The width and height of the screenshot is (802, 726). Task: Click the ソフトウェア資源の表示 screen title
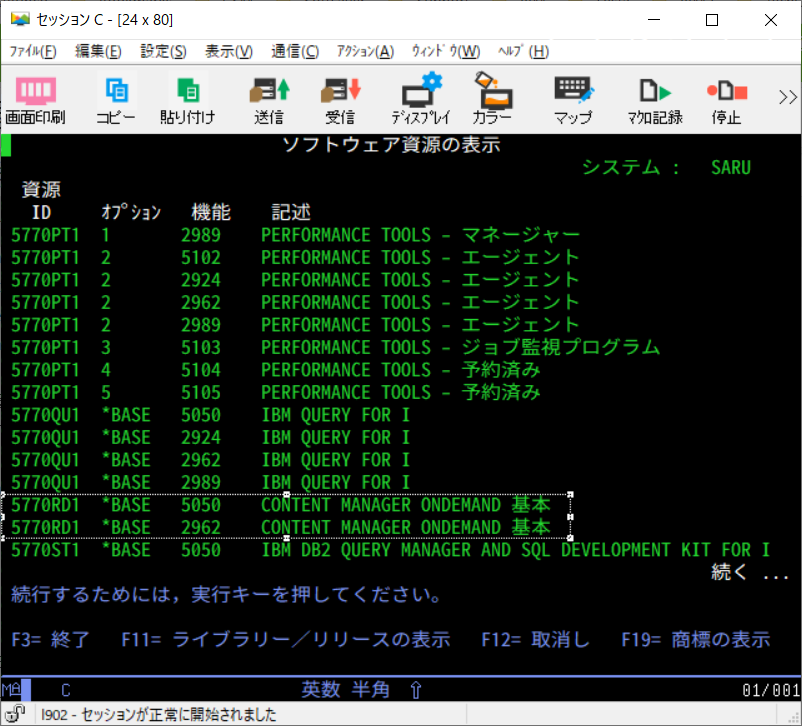click(x=391, y=145)
